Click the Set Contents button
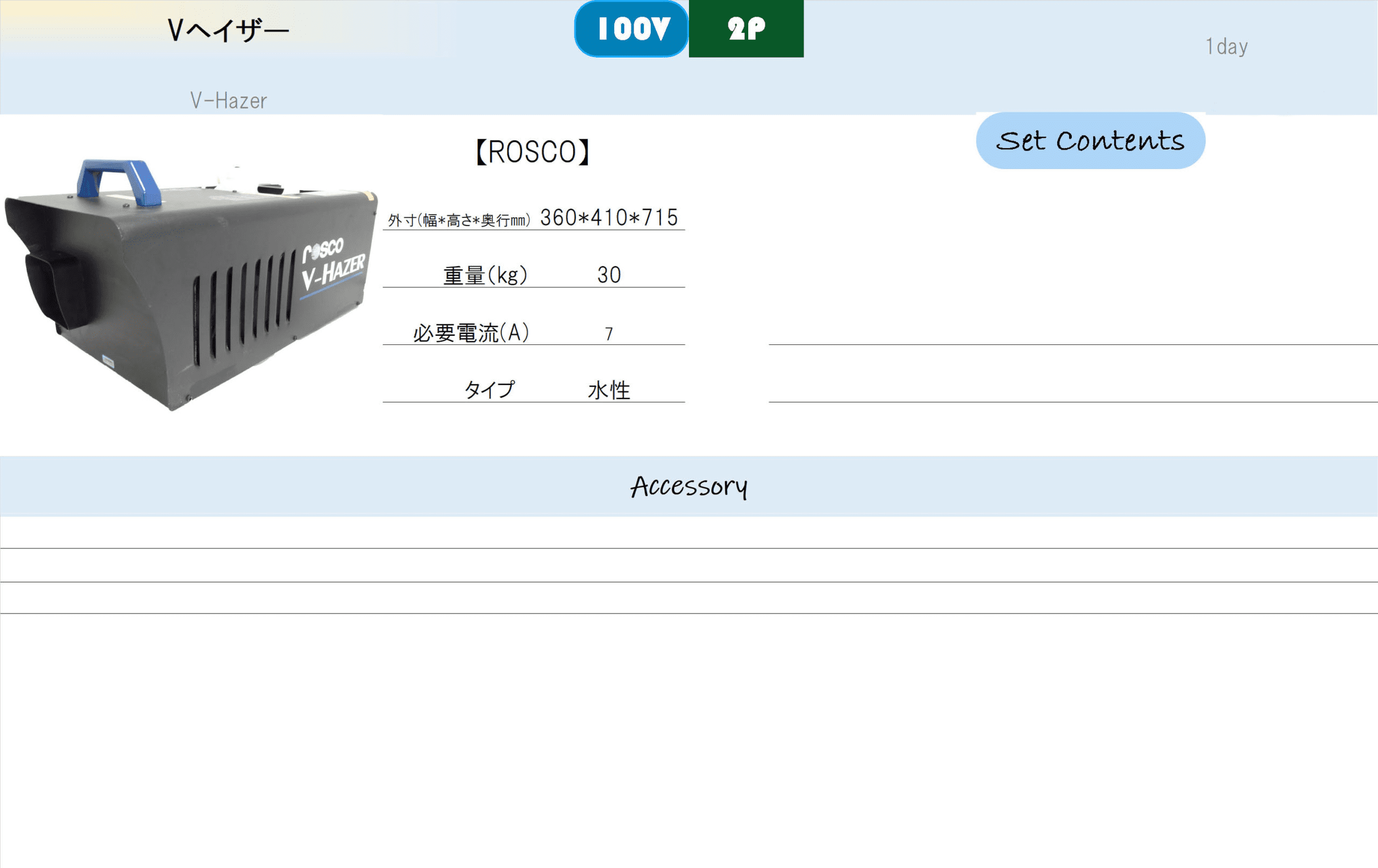This screenshot has height=868, width=1378. coord(1090,141)
